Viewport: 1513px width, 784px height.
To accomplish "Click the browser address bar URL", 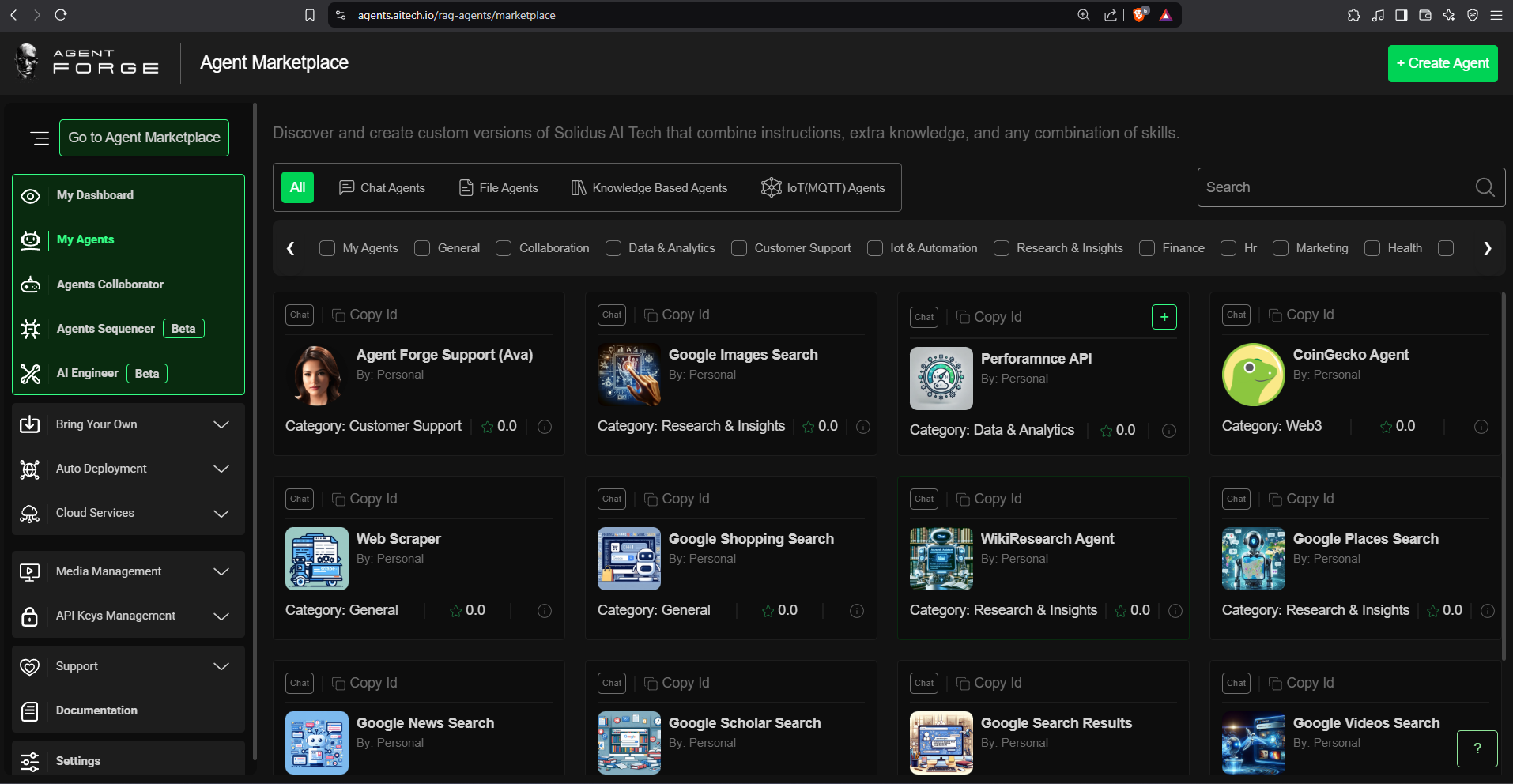I will click(456, 15).
